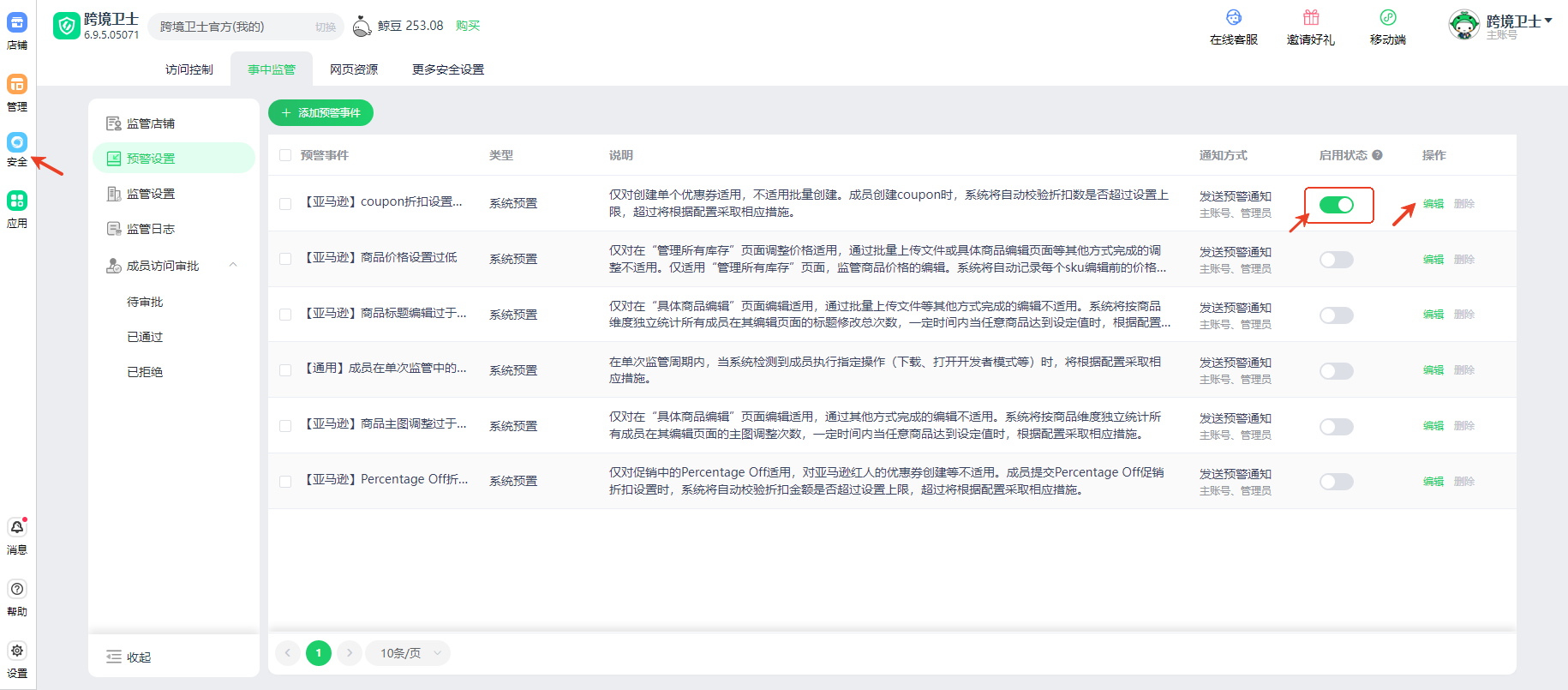Click the 购买 link next to 鲸豆
Viewport: 1568px width, 690px height.
[468, 26]
